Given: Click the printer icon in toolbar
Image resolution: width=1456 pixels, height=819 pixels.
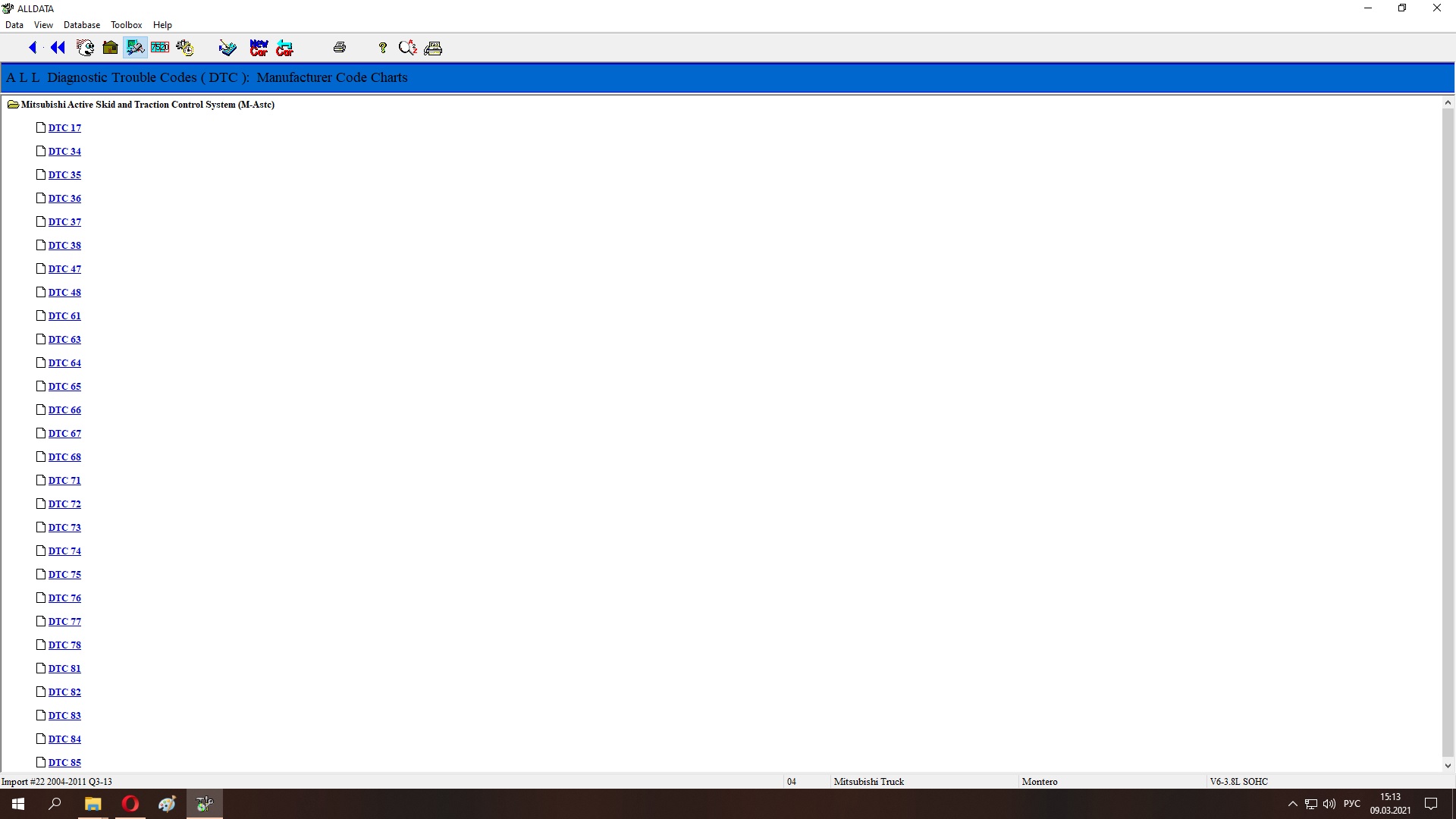Looking at the screenshot, I should coord(340,48).
